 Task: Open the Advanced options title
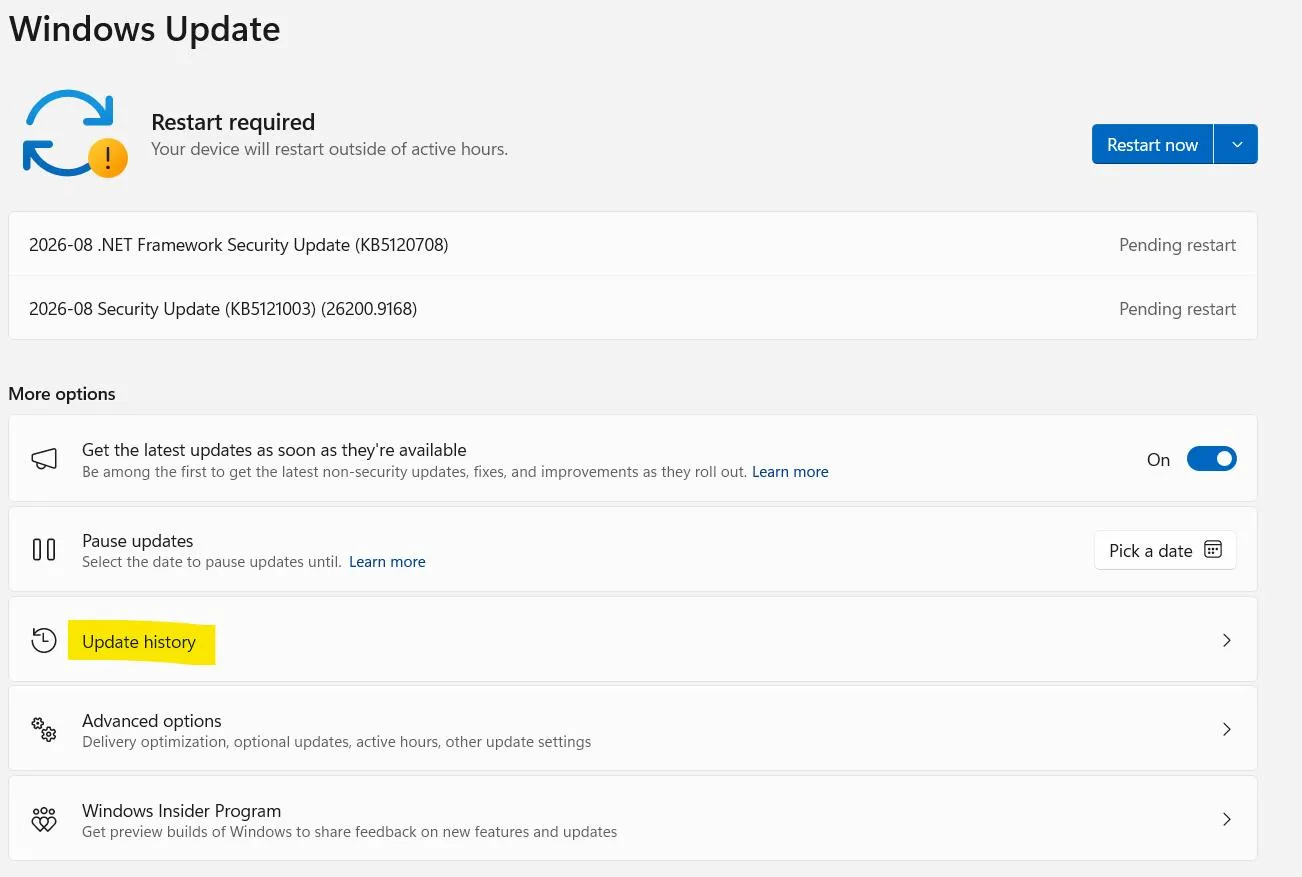[152, 721]
